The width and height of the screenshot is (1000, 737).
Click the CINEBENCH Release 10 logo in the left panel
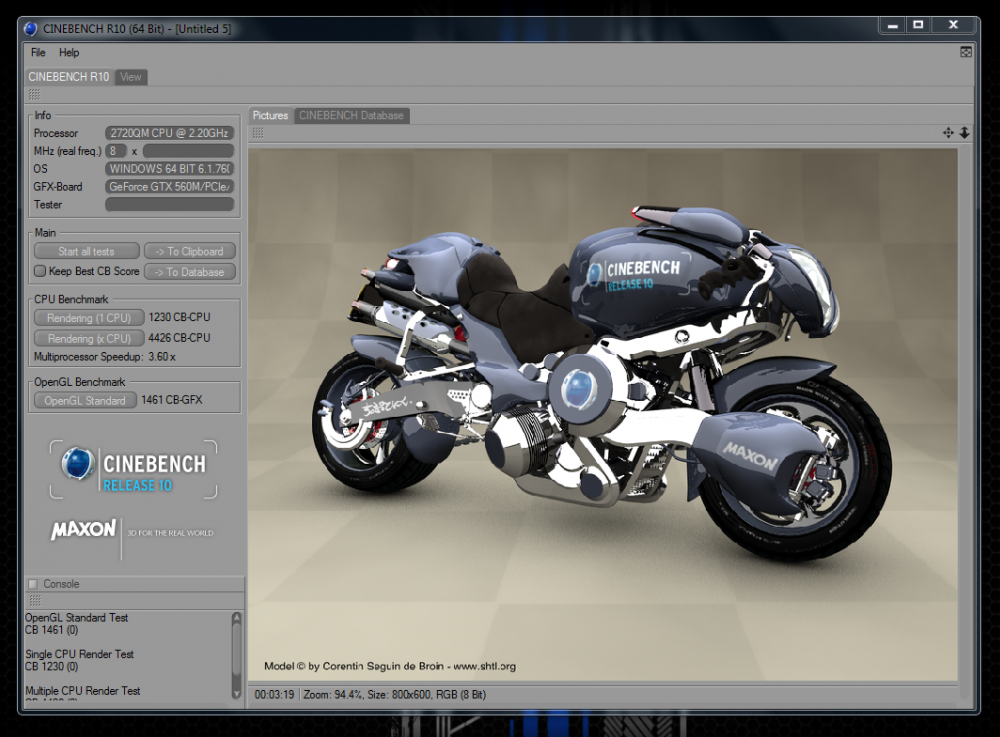[x=133, y=469]
